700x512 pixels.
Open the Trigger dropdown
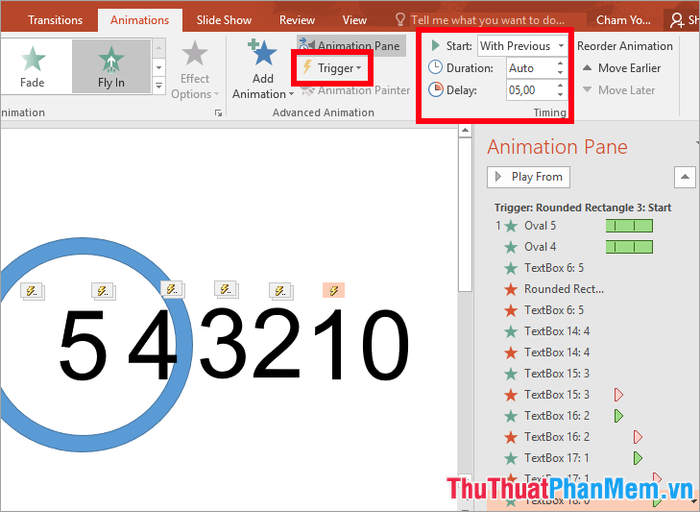click(x=333, y=68)
